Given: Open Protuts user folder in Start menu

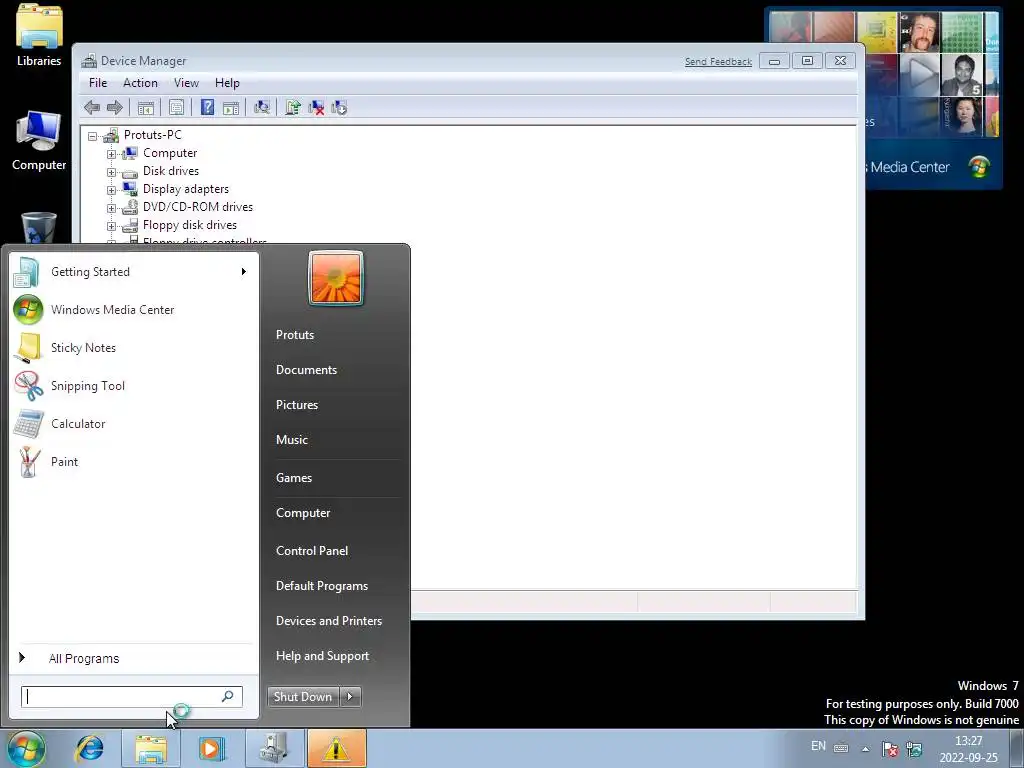Looking at the screenshot, I should [x=295, y=334].
